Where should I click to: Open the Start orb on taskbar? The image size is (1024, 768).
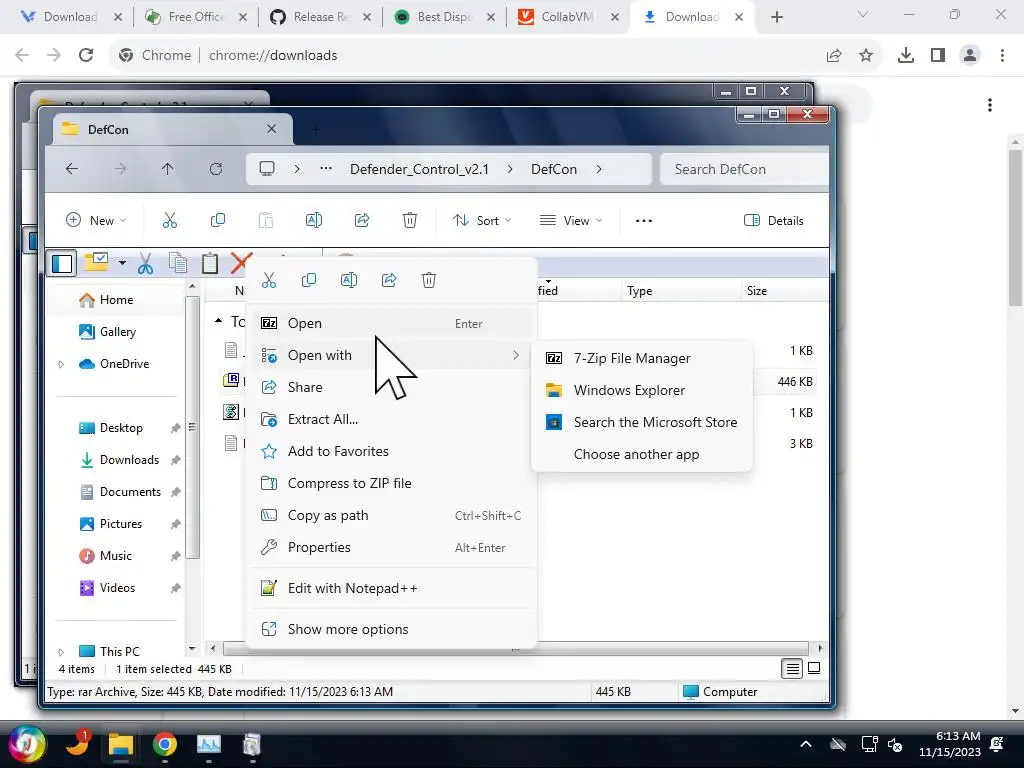pos(26,744)
